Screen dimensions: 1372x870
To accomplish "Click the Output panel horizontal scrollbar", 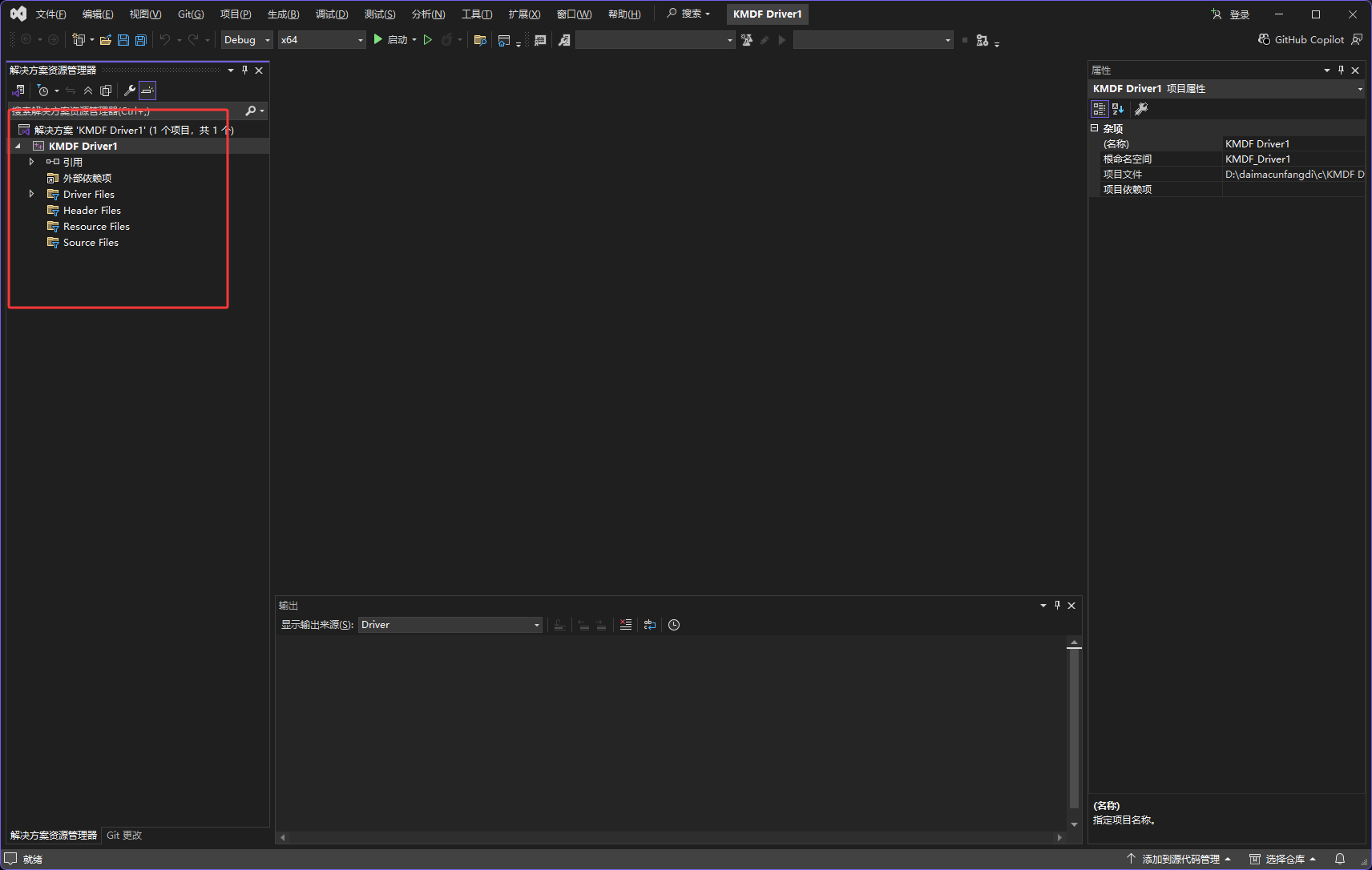I will [x=671, y=837].
